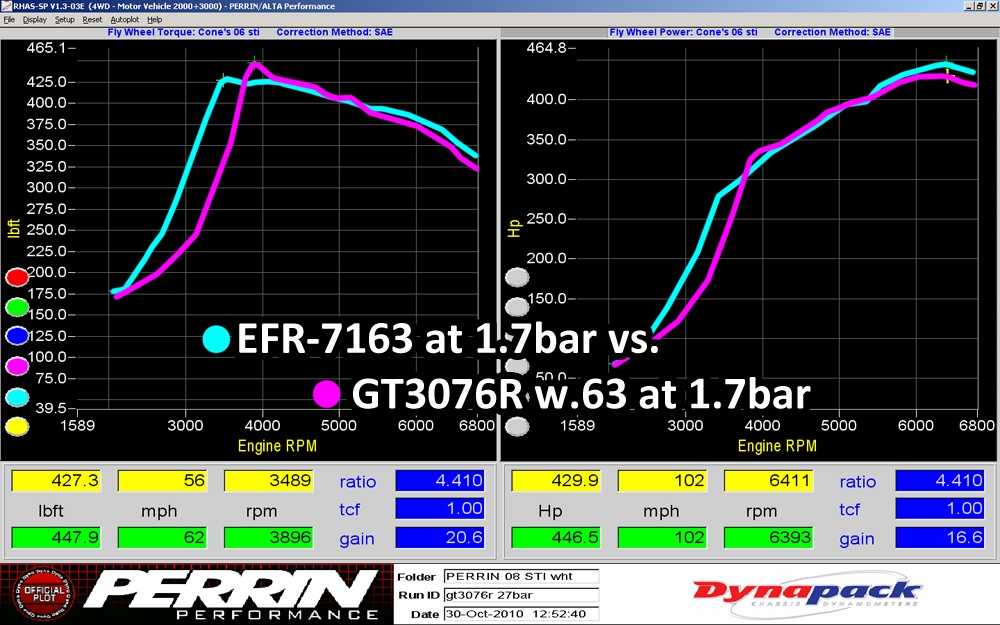This screenshot has height=625, width=1000.
Task: Click the Fly Wheel Power graph title
Action: tap(684, 32)
